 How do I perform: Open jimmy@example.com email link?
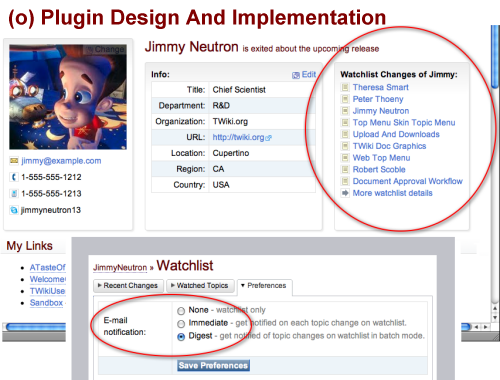[61, 161]
